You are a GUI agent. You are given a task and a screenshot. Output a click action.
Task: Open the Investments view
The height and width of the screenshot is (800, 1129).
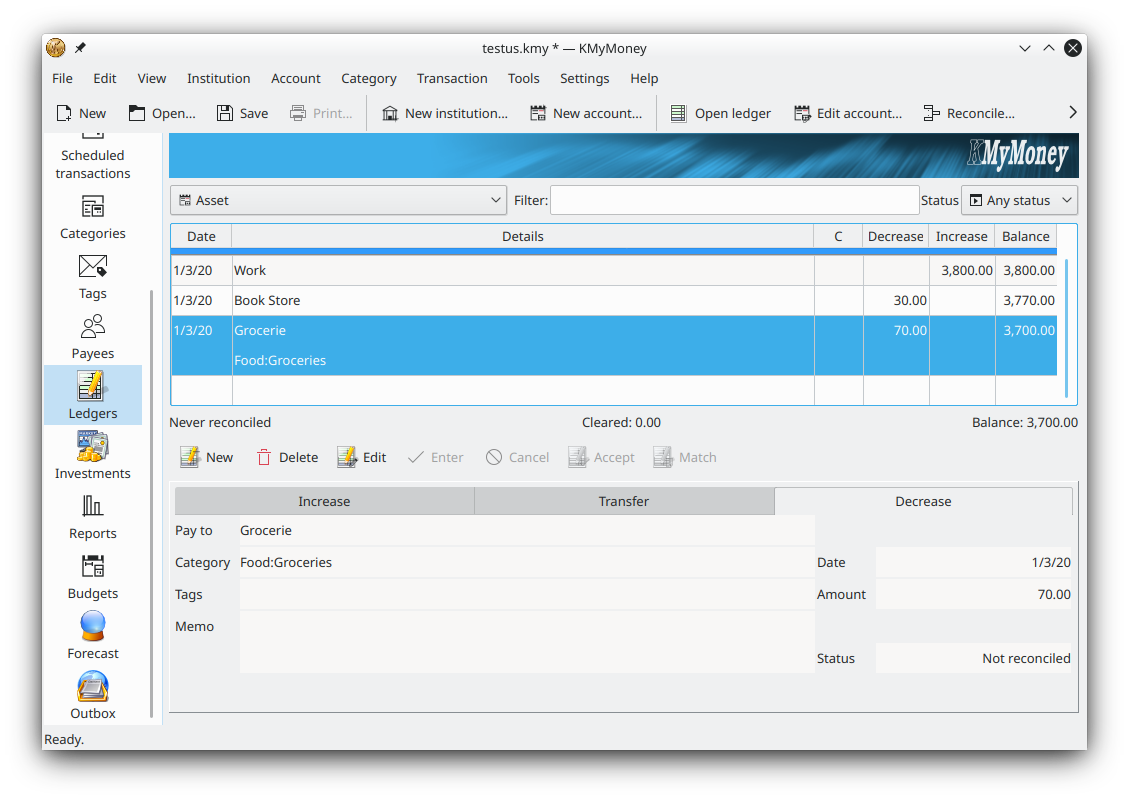(x=92, y=456)
